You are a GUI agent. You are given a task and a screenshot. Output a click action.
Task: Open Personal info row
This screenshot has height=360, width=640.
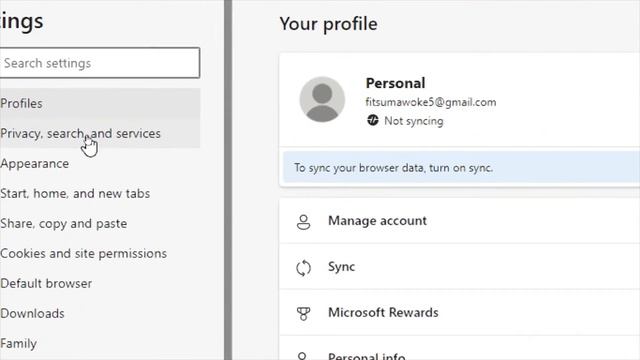[x=460, y=348]
